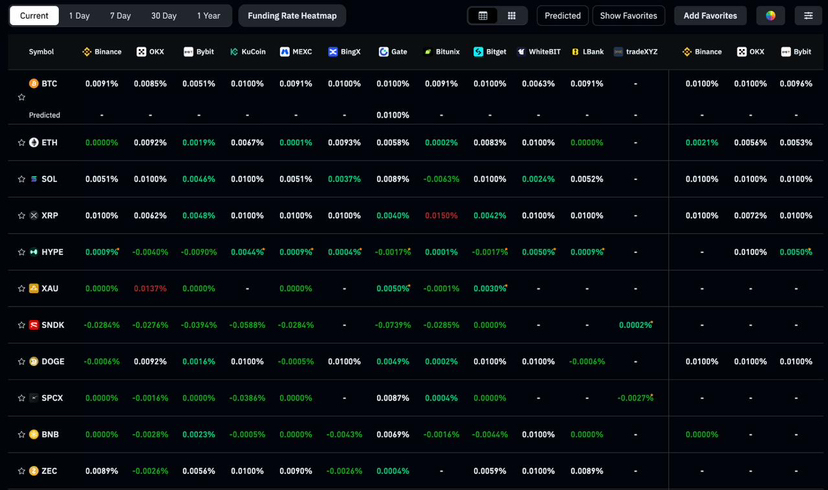The width and height of the screenshot is (828, 490).
Task: Switch to the 1 Year tab
Action: (x=209, y=16)
